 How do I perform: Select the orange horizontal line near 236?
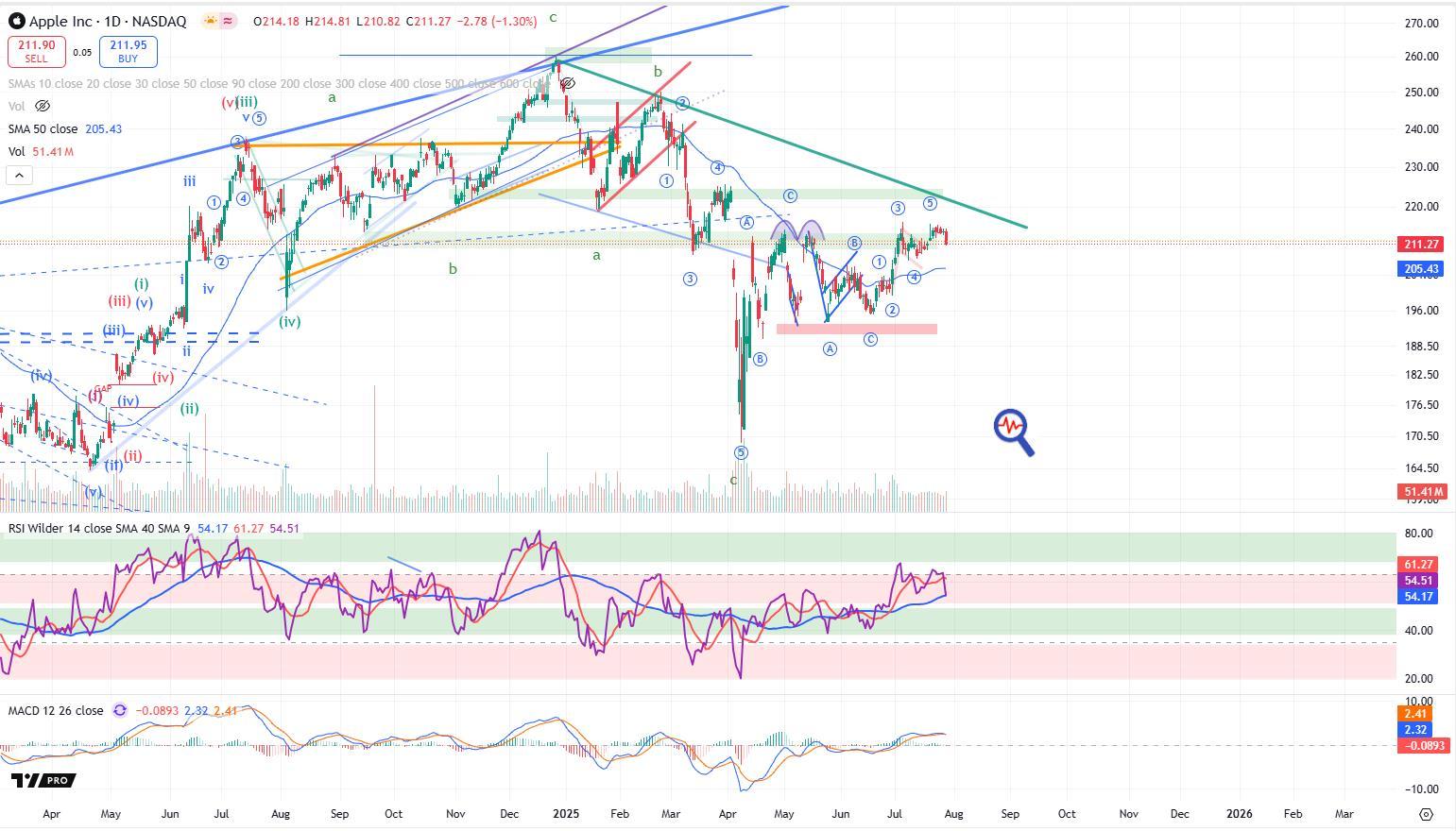pos(425,144)
